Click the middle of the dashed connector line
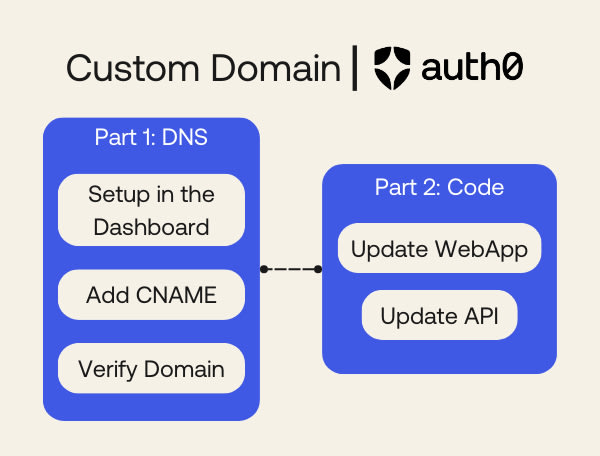Screen dimensions: 600x456 click(x=291, y=269)
